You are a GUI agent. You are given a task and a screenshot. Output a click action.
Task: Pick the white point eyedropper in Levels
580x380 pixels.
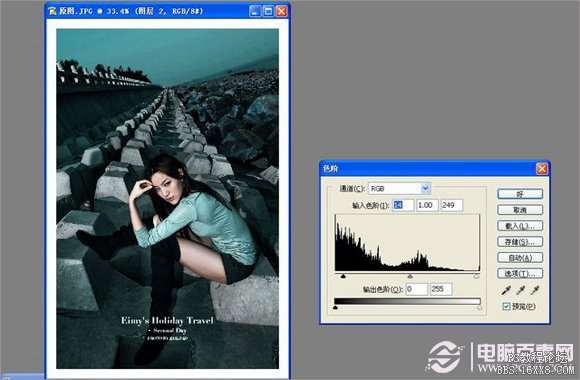pyautogui.click(x=535, y=290)
